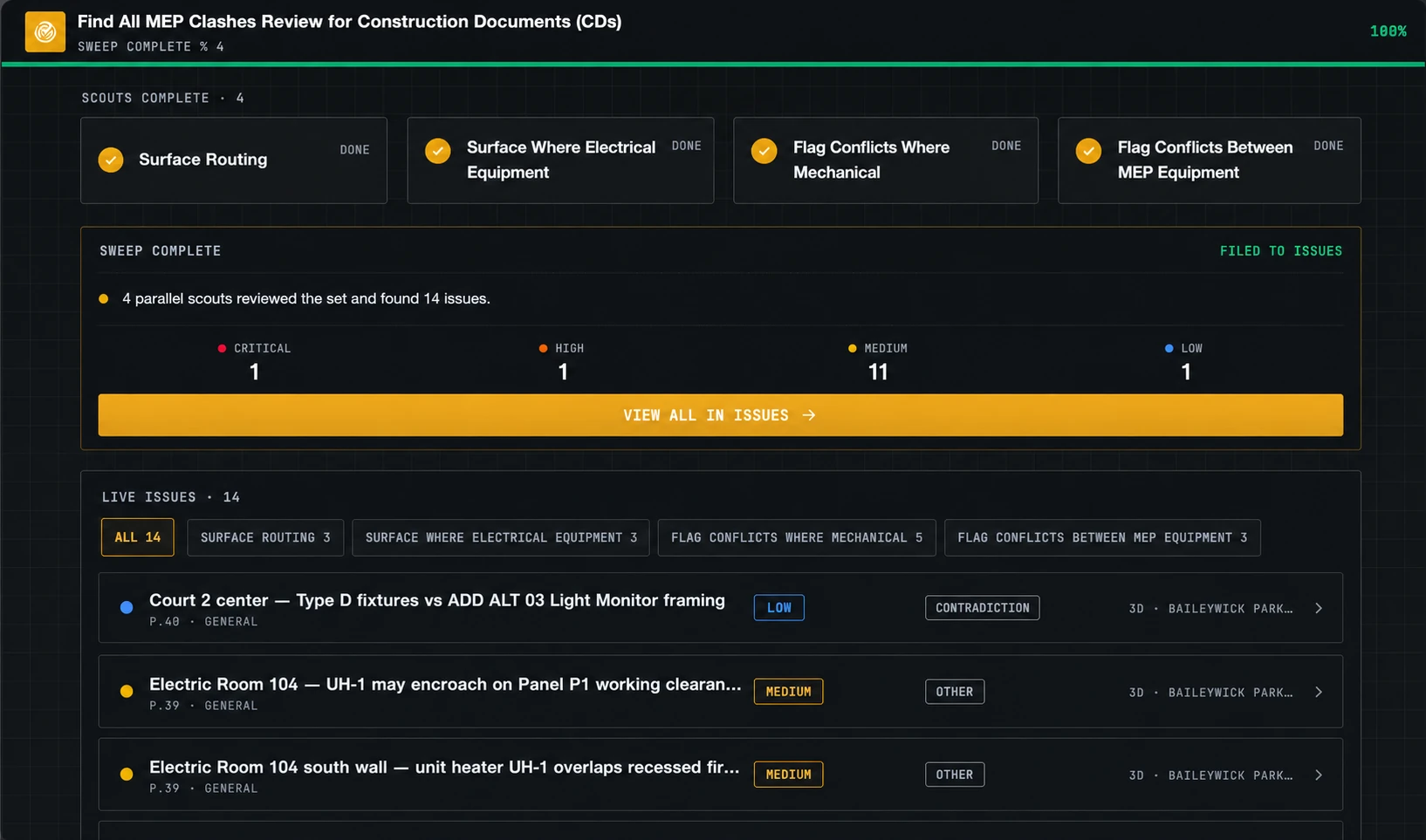Click the 100% completion indicator
The height and width of the screenshot is (840, 1426).
pos(1388,31)
